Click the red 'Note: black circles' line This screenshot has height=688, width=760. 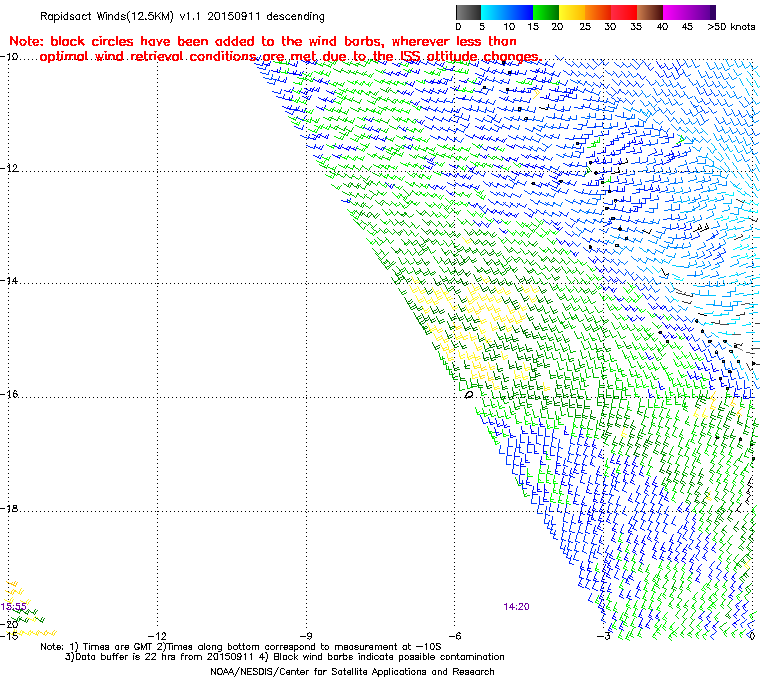(x=263, y=41)
